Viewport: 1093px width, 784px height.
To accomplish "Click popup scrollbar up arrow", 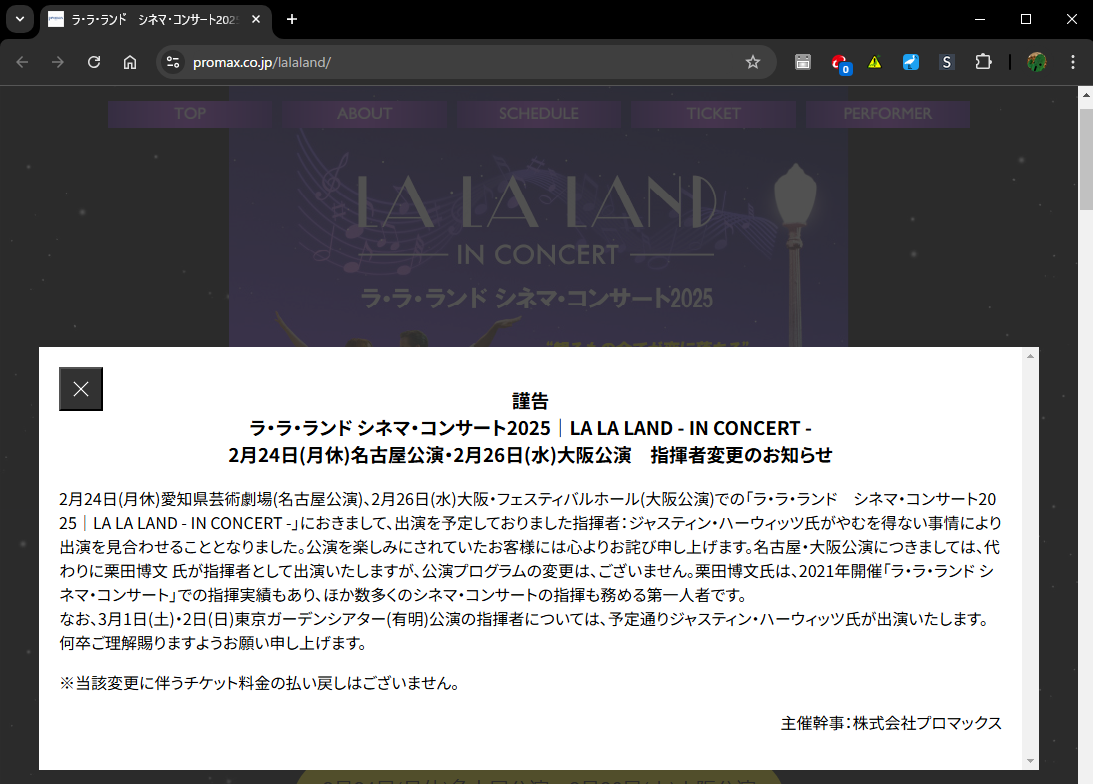I will [x=1030, y=356].
